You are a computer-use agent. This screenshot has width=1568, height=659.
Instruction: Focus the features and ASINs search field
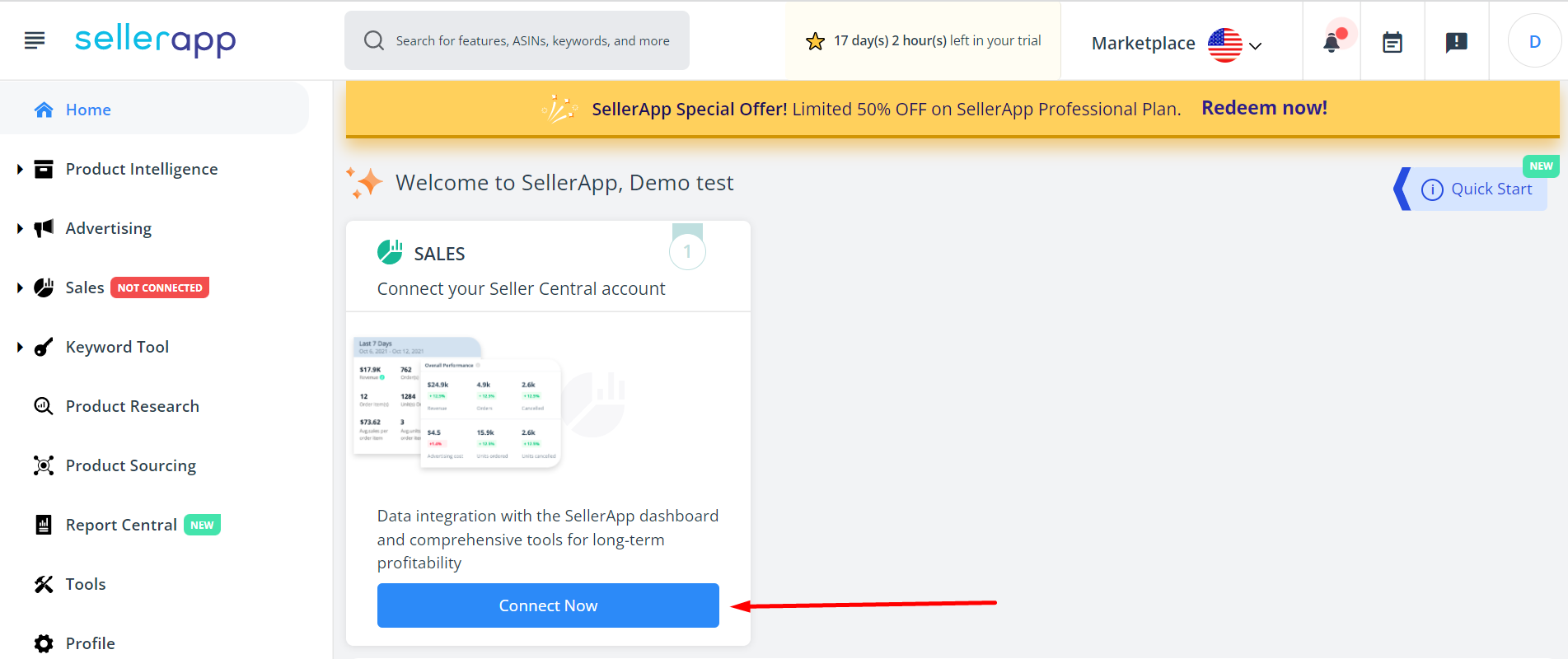[517, 40]
